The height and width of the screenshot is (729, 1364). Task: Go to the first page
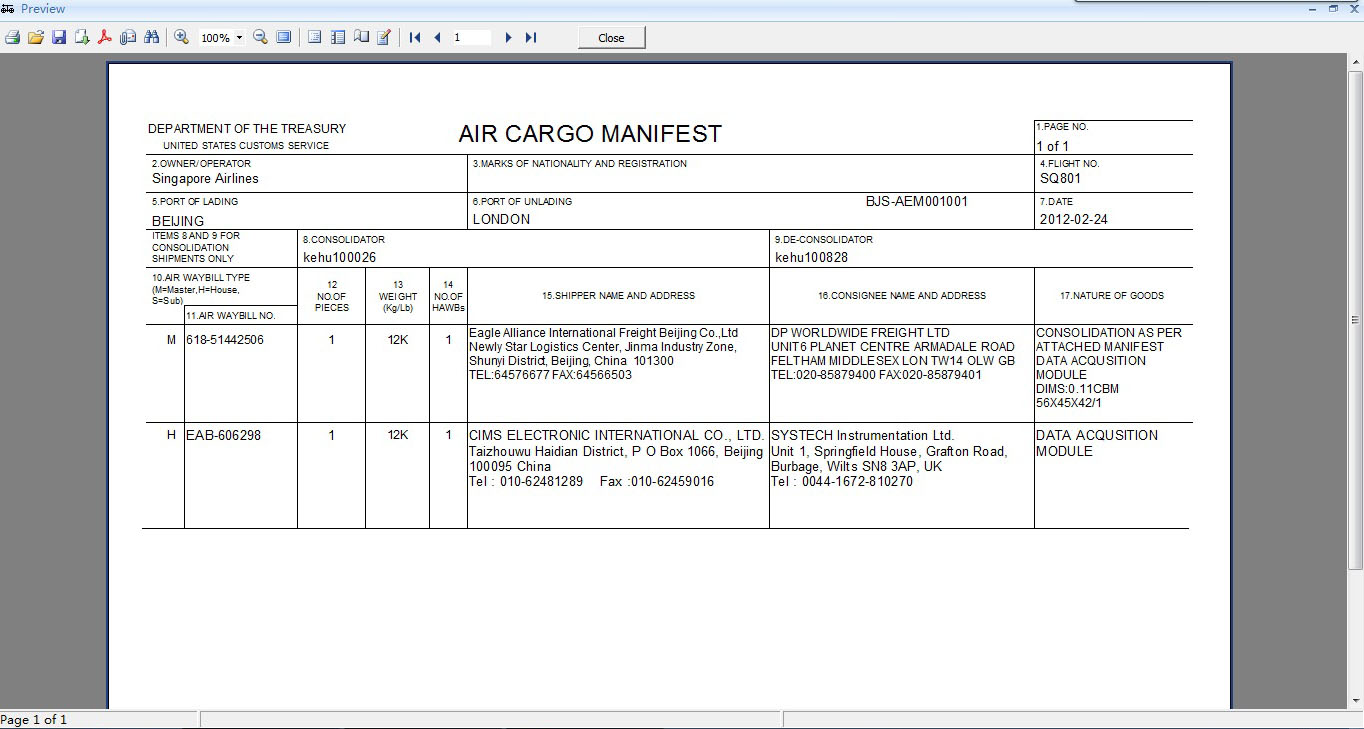pos(415,37)
